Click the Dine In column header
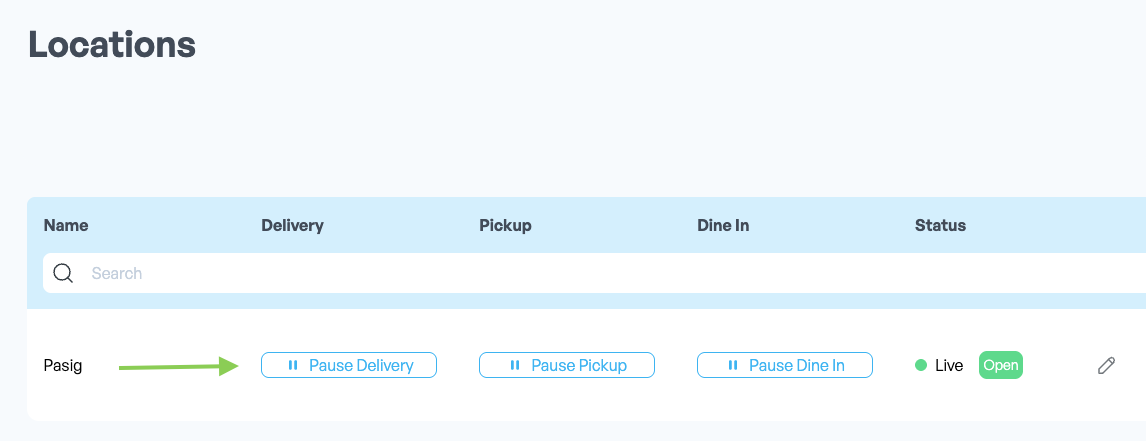The height and width of the screenshot is (441, 1146). tap(723, 225)
